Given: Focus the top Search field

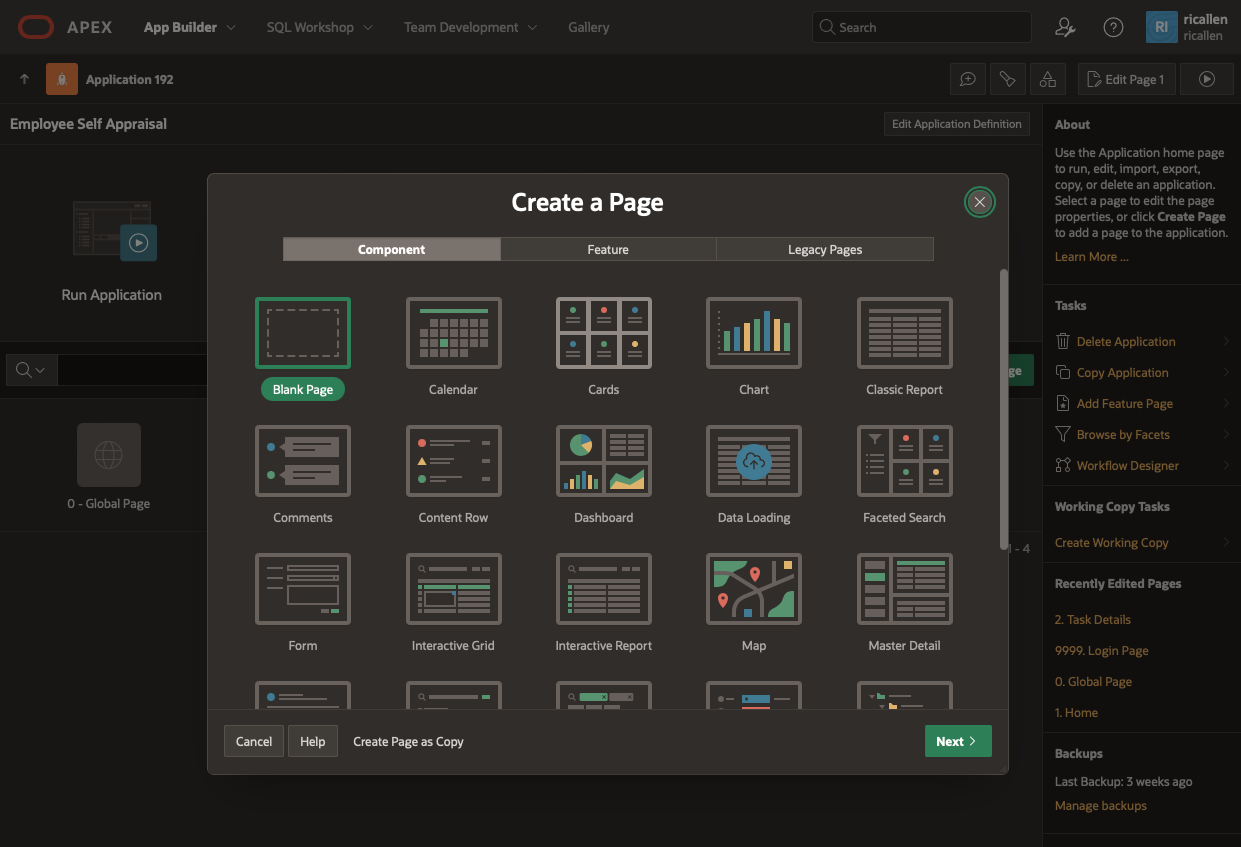Looking at the screenshot, I should pyautogui.click(x=922, y=27).
